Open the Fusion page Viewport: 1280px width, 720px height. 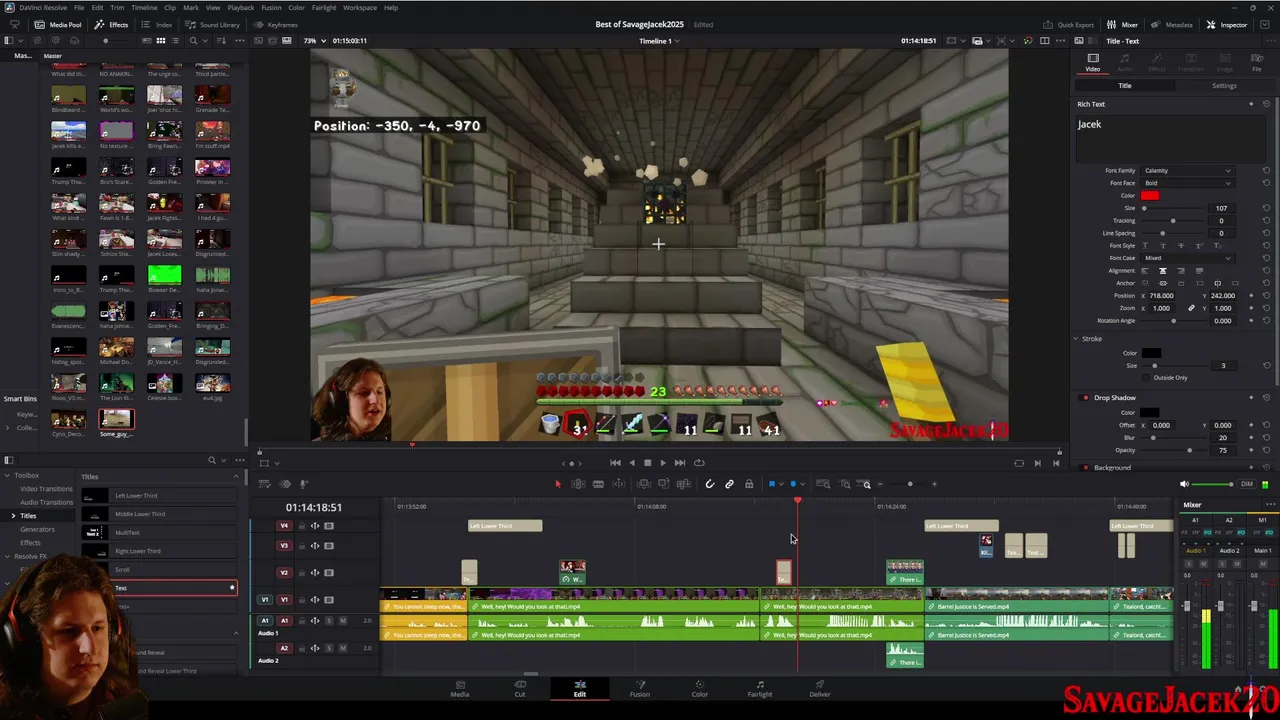(639, 689)
